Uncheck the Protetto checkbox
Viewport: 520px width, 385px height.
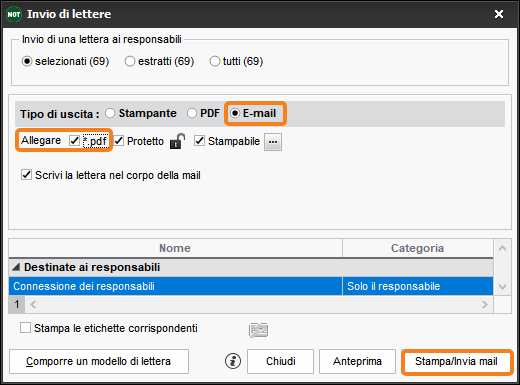(x=119, y=141)
